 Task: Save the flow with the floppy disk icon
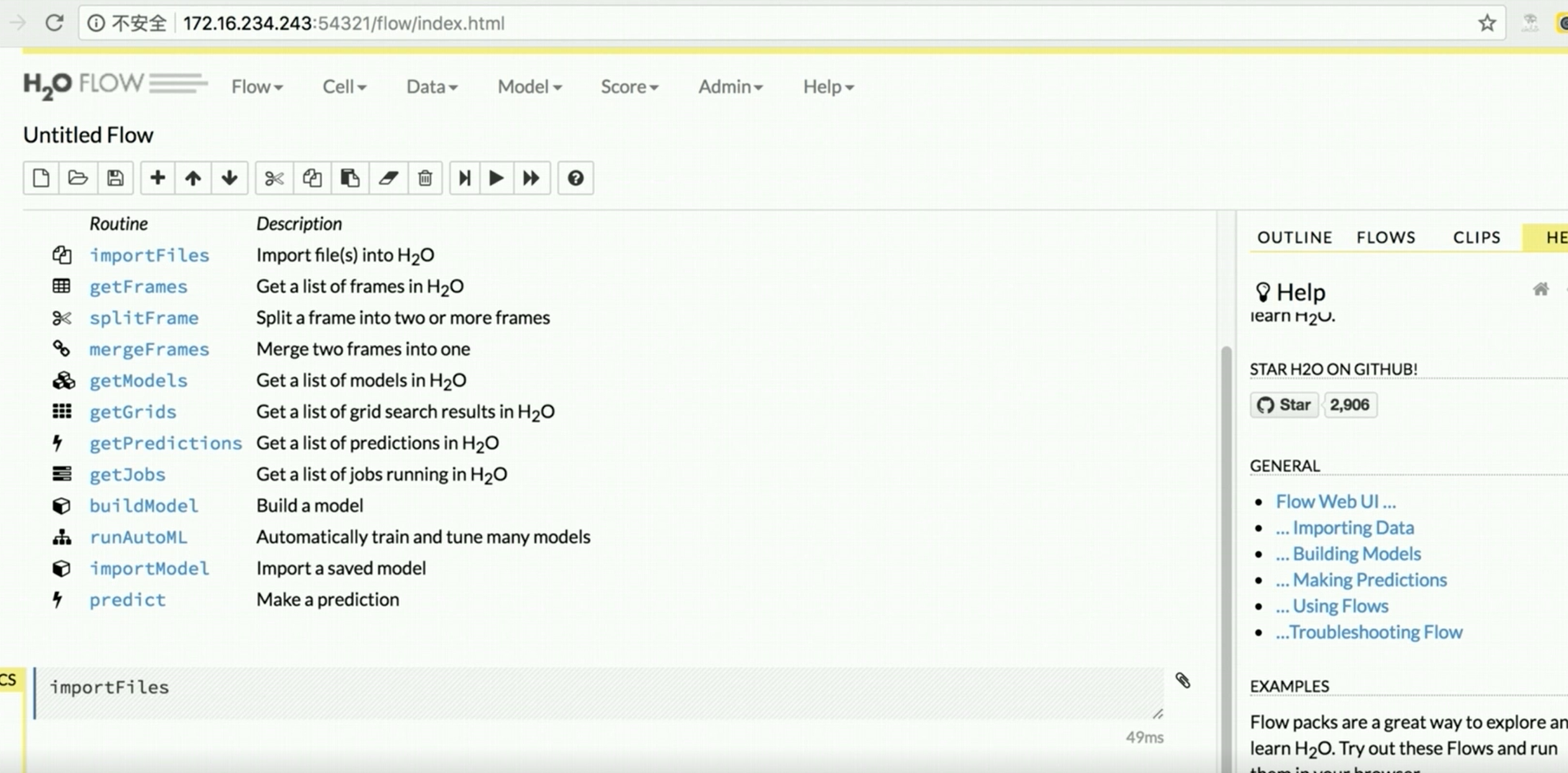tap(115, 178)
